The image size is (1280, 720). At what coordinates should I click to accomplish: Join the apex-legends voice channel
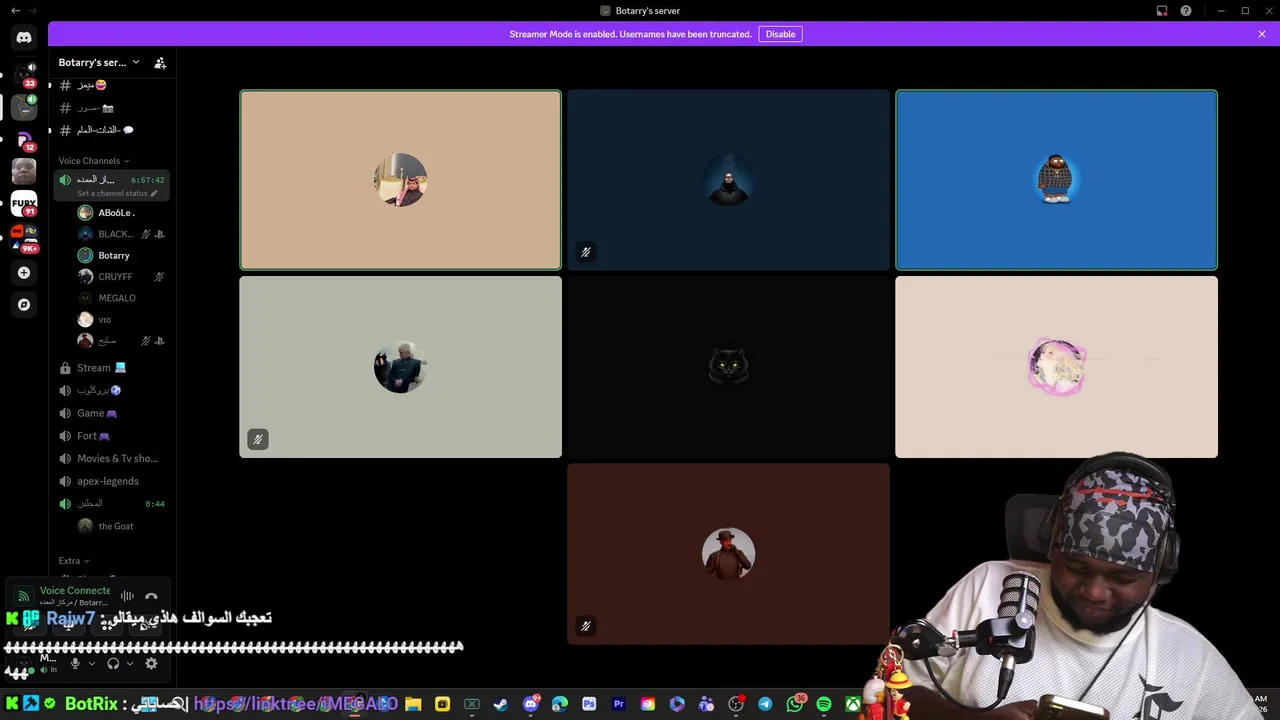point(111,481)
